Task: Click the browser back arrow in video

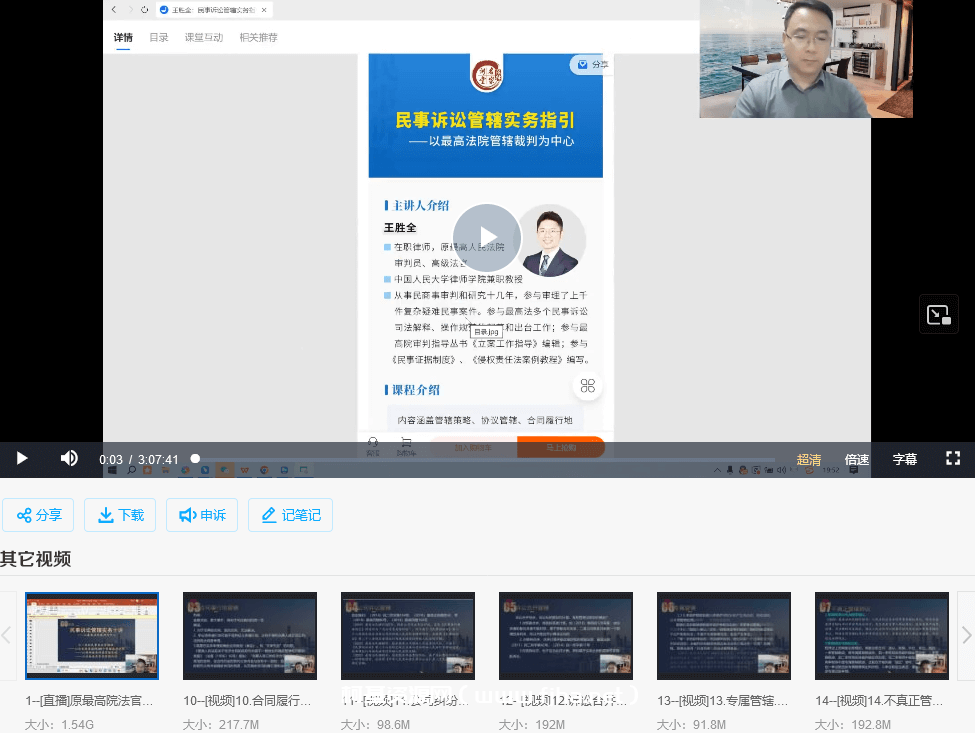Action: 114,9
